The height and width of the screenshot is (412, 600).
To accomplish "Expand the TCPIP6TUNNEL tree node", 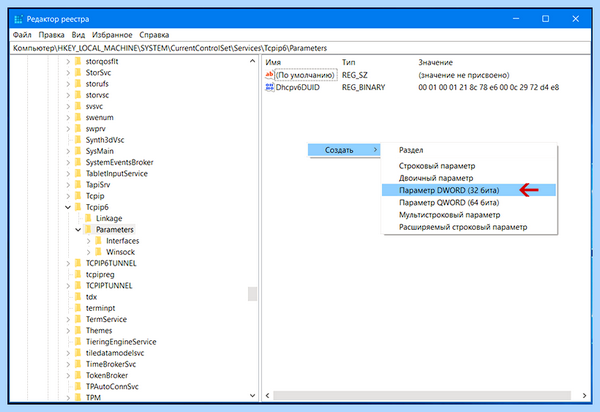I will tap(68, 263).
